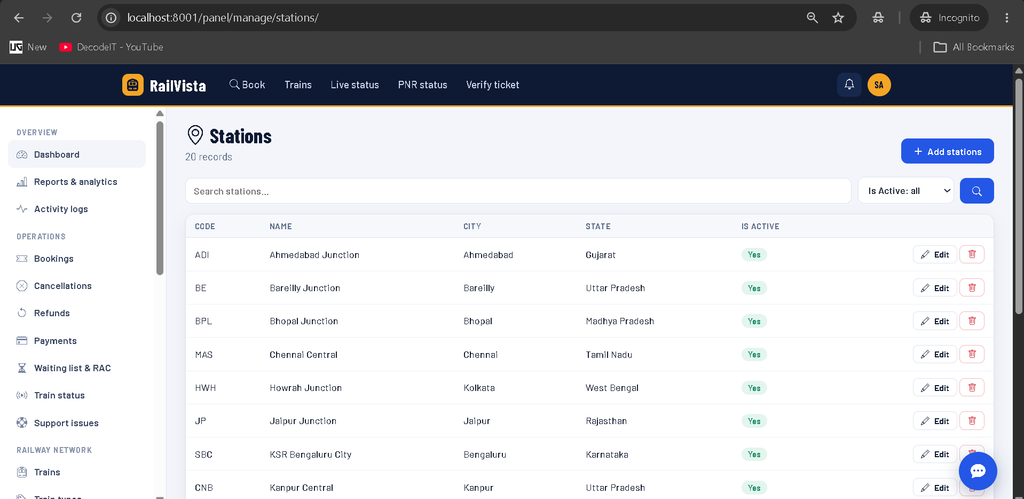Bookmark this page with the star icon
1024x499 pixels.
(838, 18)
